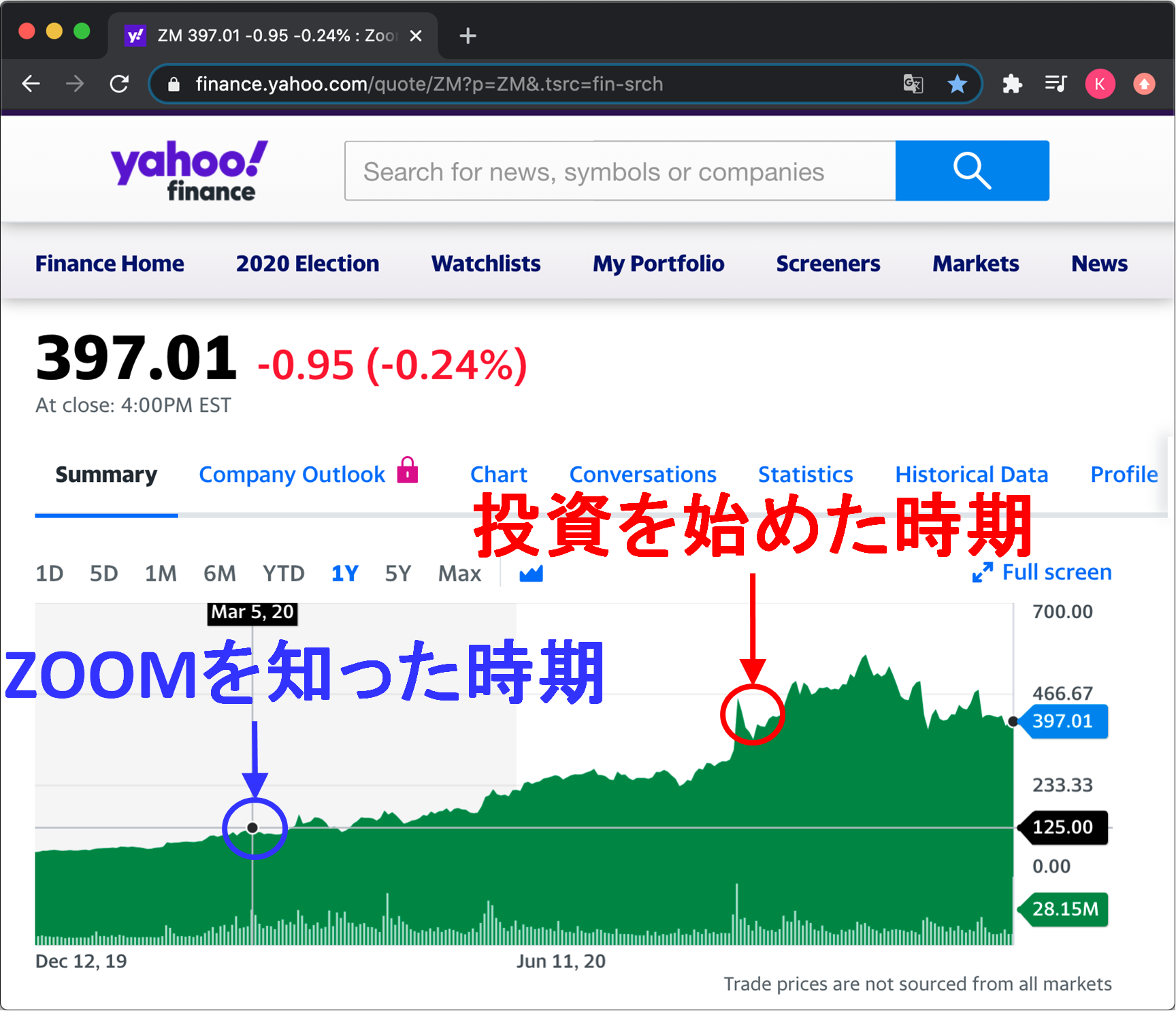Open Screeners menu item
1176x1011 pixels.
(x=828, y=263)
